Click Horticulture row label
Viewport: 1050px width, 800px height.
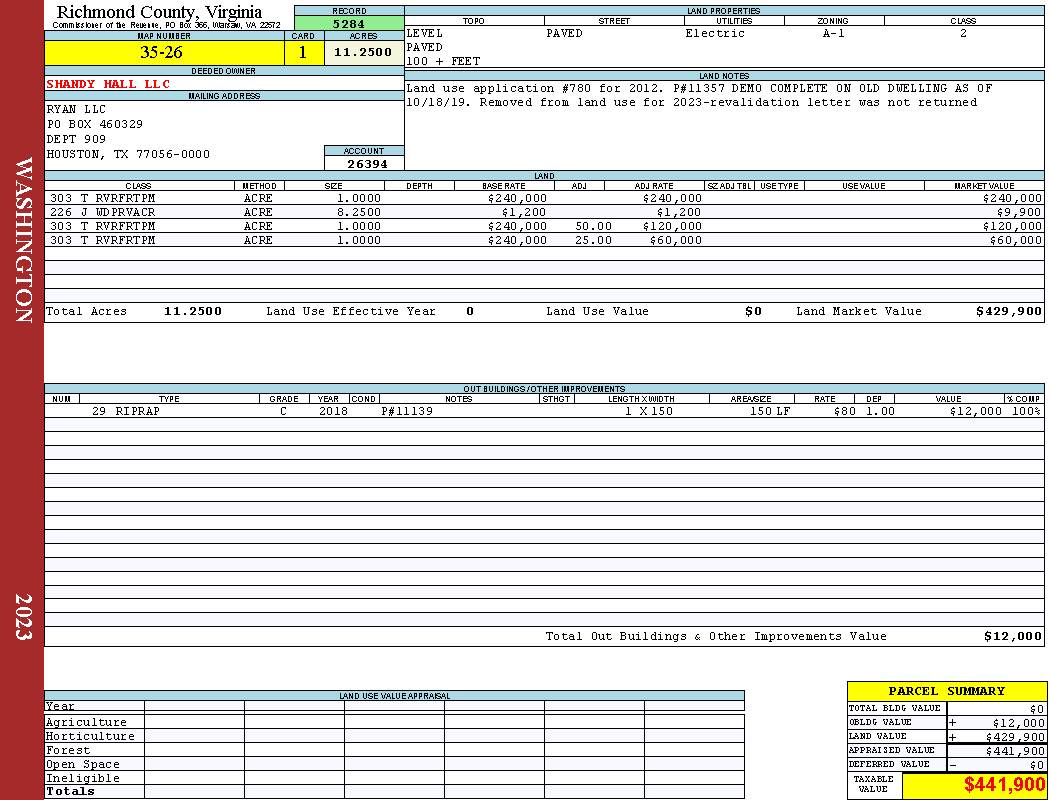[90, 736]
